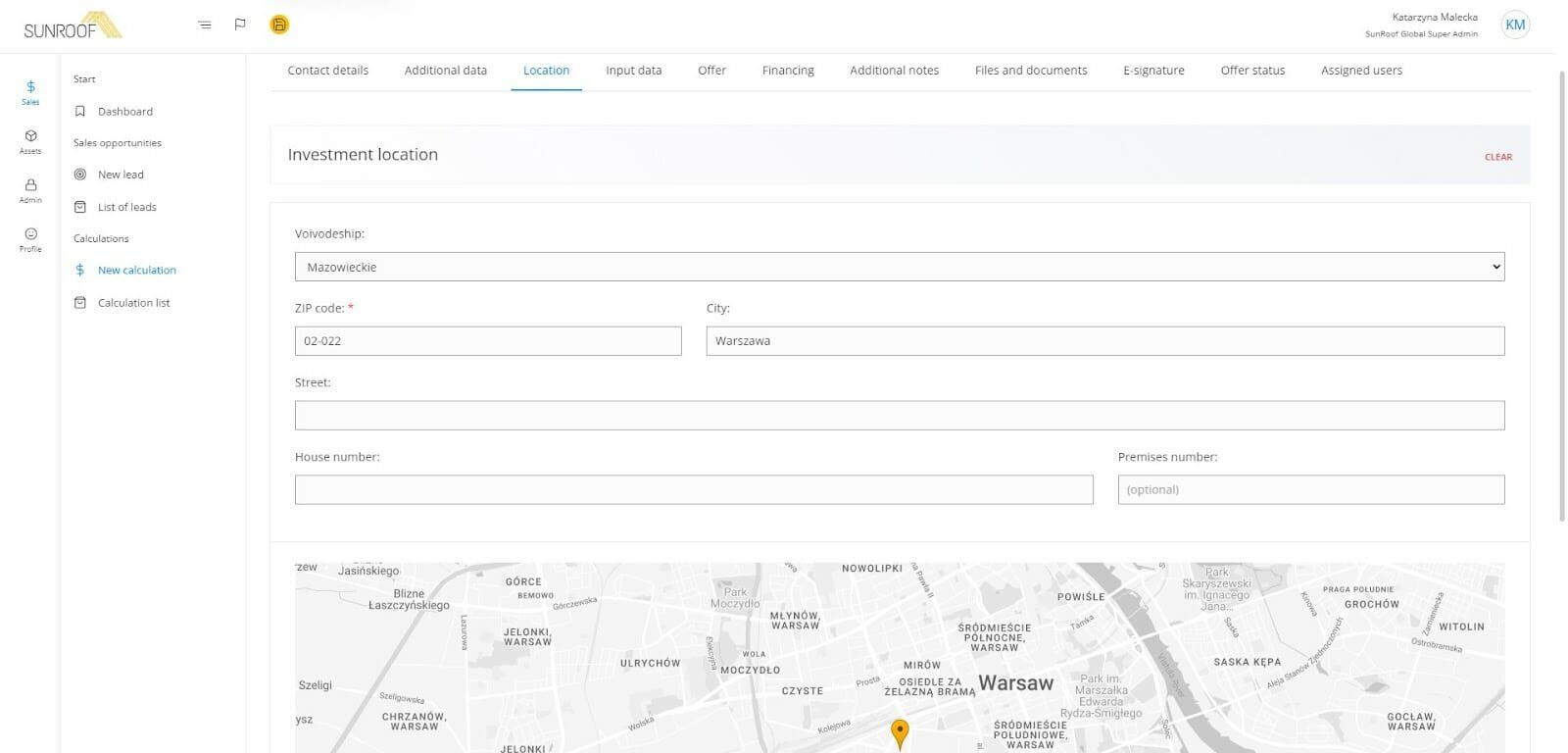Viewport: 1568px width, 753px height.
Task: Click the Premises number optional field
Action: click(x=1310, y=490)
